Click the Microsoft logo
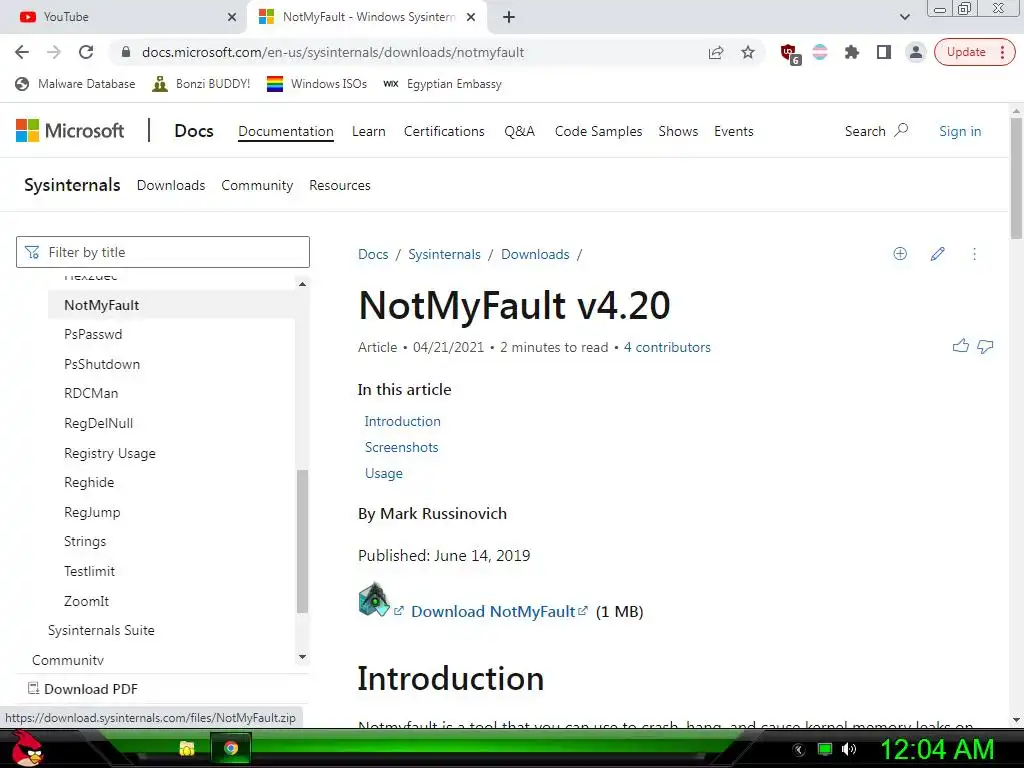The height and width of the screenshot is (768, 1024). coord(70,131)
